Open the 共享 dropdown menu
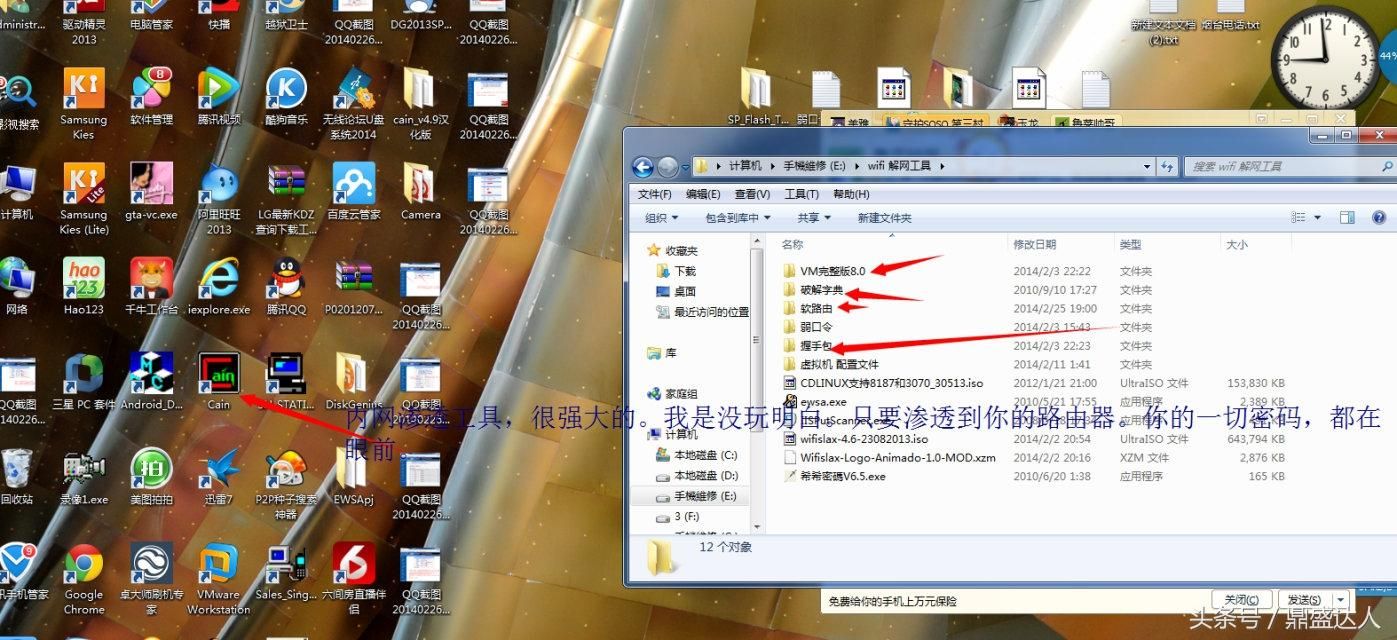The height and width of the screenshot is (640, 1397). tap(813, 217)
